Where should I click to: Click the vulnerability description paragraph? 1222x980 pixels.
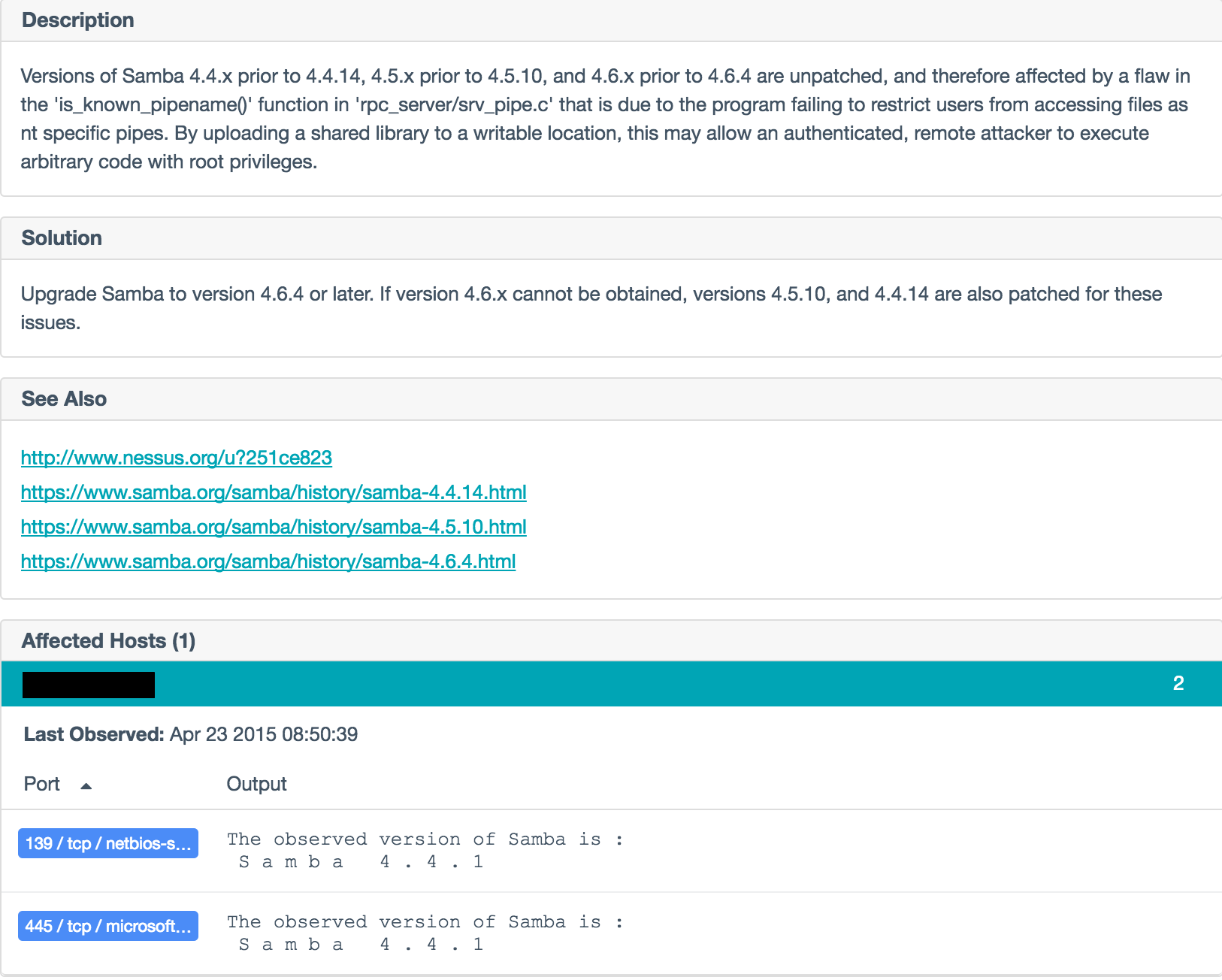pos(606,119)
